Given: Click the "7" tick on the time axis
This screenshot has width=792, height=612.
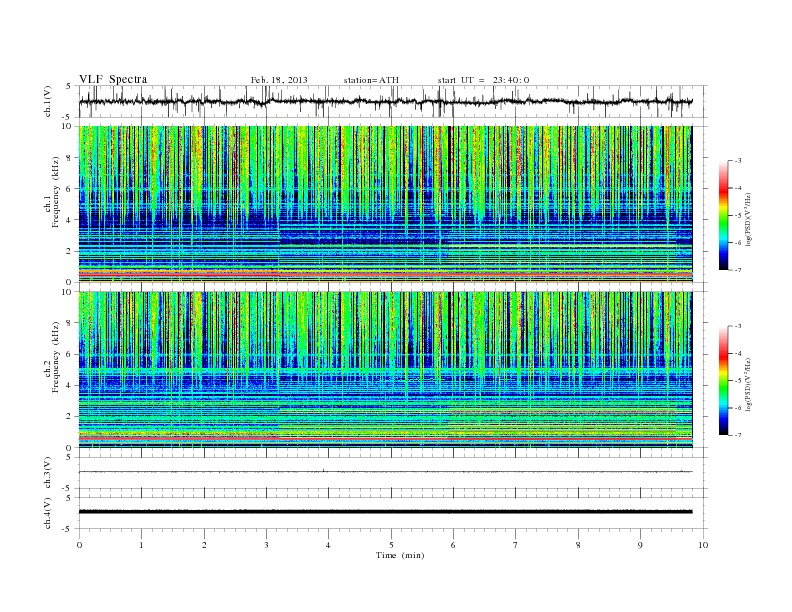Looking at the screenshot, I should click(516, 545).
